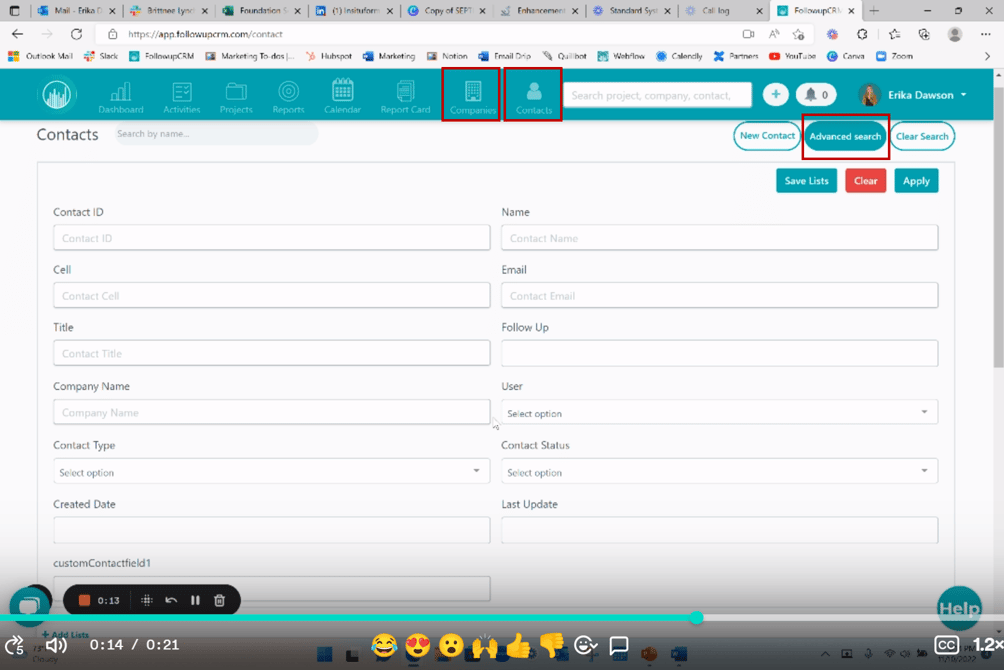
Task: Click the plus button to add new item
Action: point(776,94)
